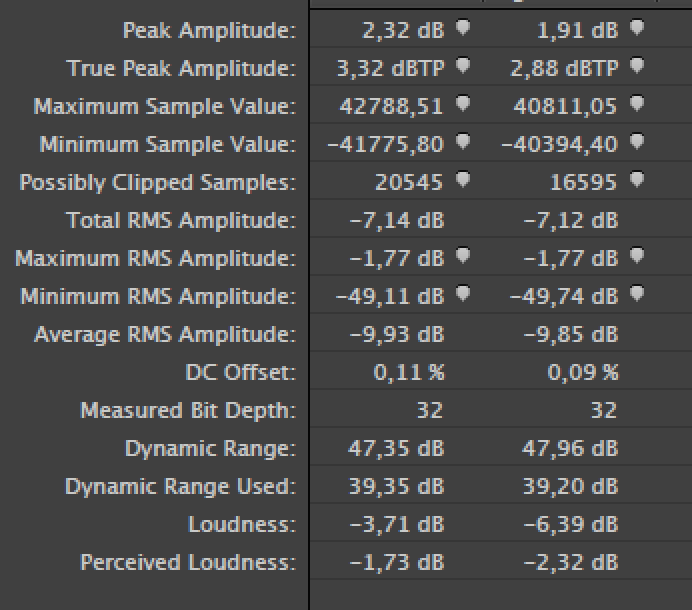Image resolution: width=692 pixels, height=610 pixels.
Task: Find left channel Possibly Clipped Samples marker
Action: click(x=463, y=181)
